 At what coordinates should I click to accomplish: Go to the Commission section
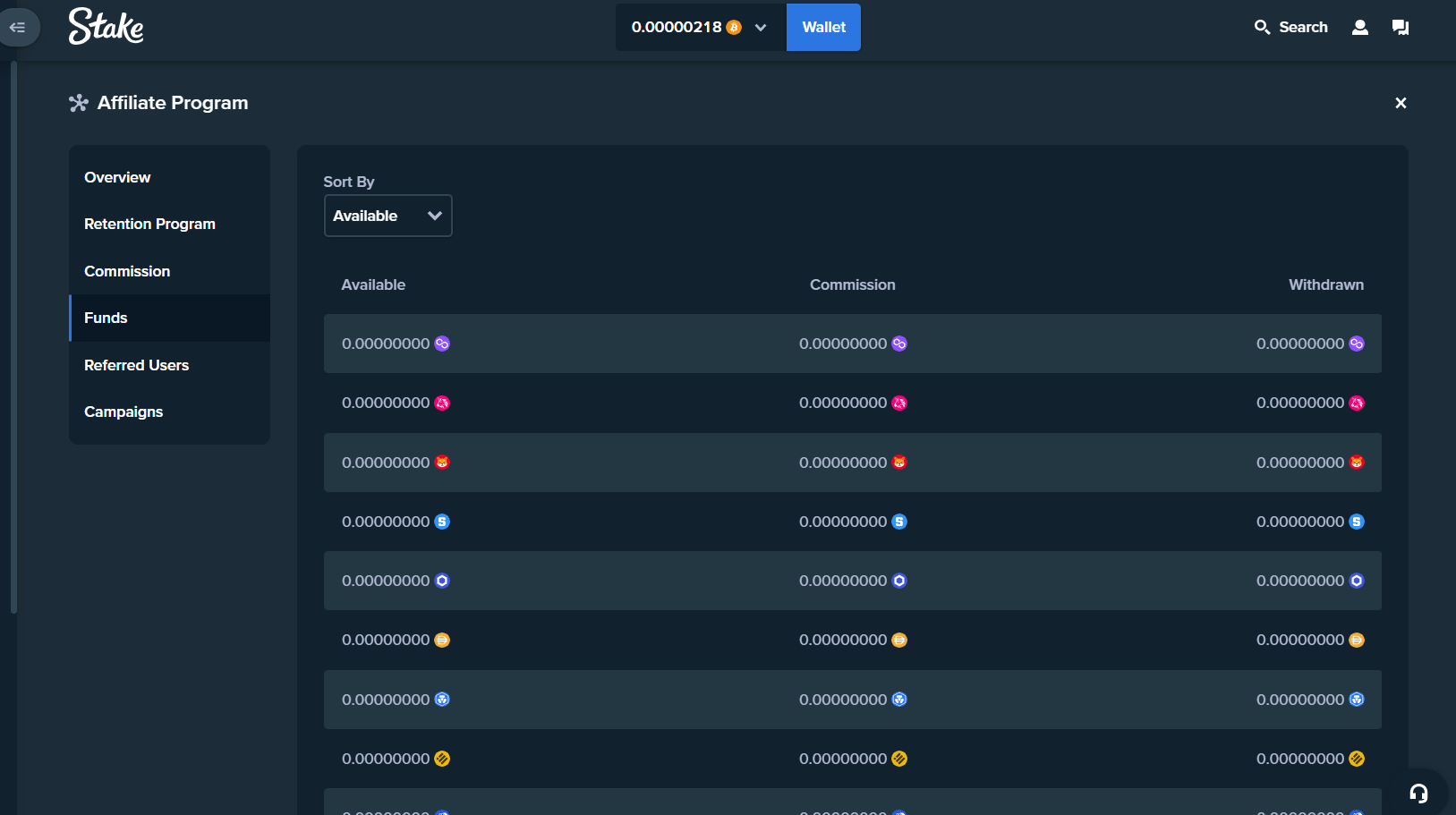pyautogui.click(x=127, y=271)
